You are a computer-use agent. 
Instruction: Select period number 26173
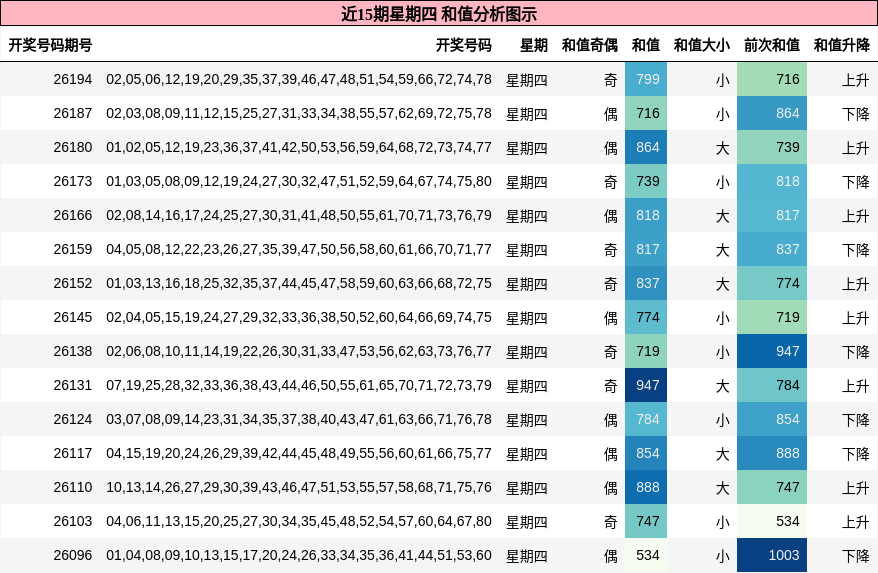(73, 181)
